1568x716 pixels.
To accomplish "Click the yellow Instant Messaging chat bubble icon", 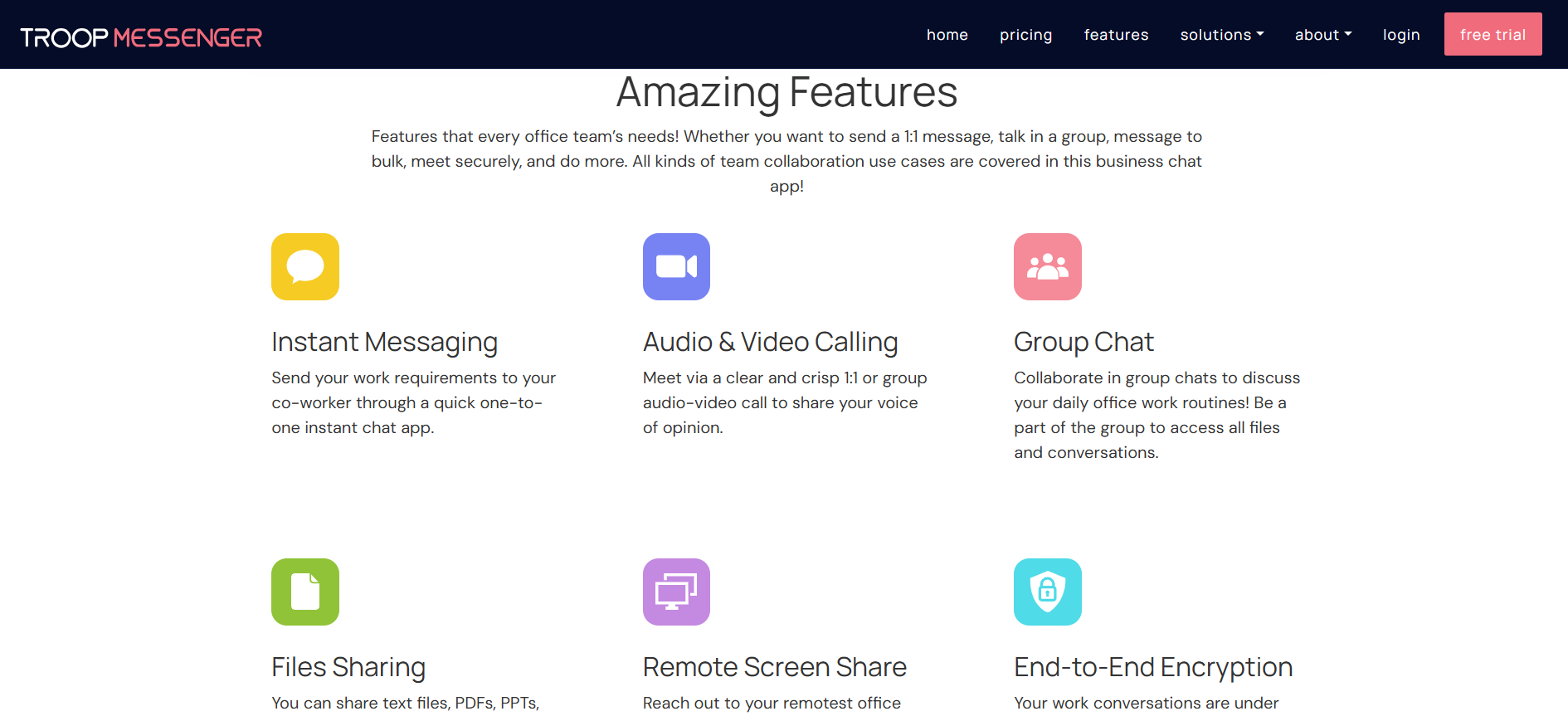I will (304, 266).
